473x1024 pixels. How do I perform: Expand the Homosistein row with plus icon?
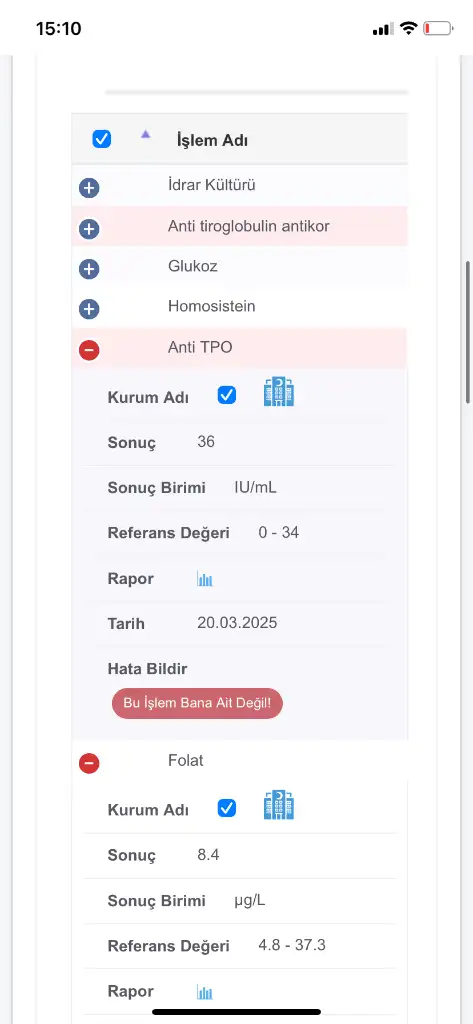pos(89,310)
